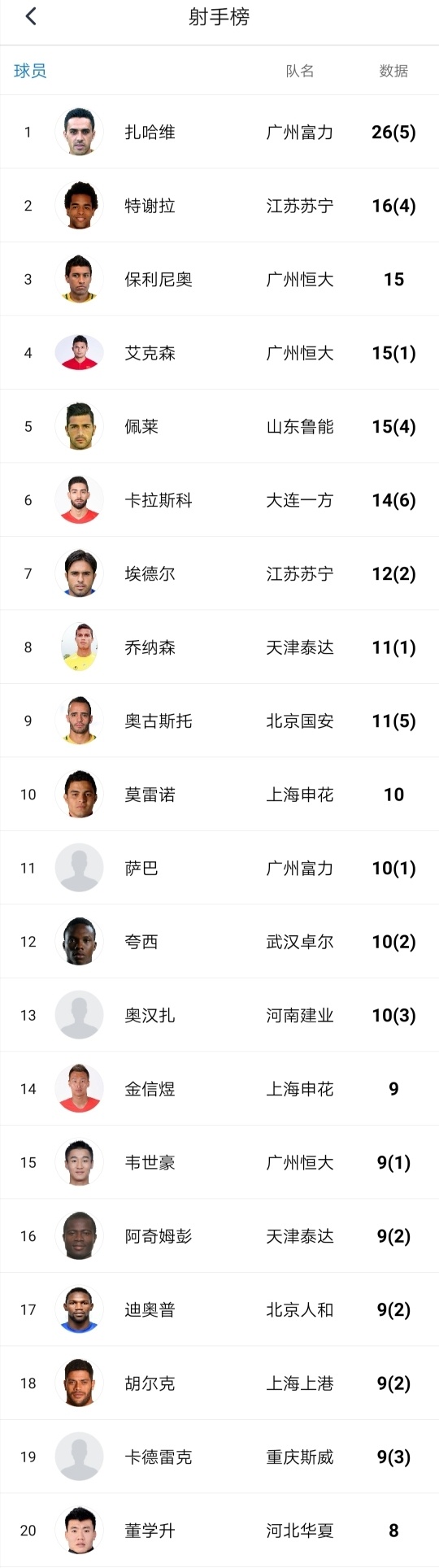Open player name 保利尼奥
Image resolution: width=439 pixels, height=1568 pixels.
[x=159, y=280]
